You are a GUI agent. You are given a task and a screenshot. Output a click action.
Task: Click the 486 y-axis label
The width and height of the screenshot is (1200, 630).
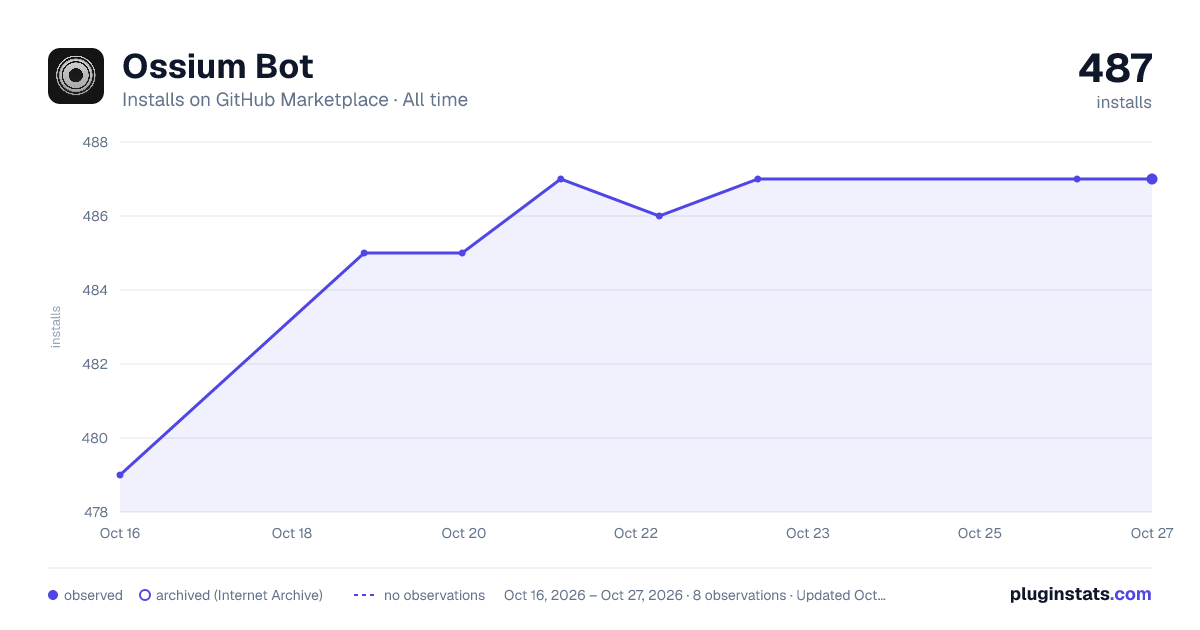coord(95,216)
